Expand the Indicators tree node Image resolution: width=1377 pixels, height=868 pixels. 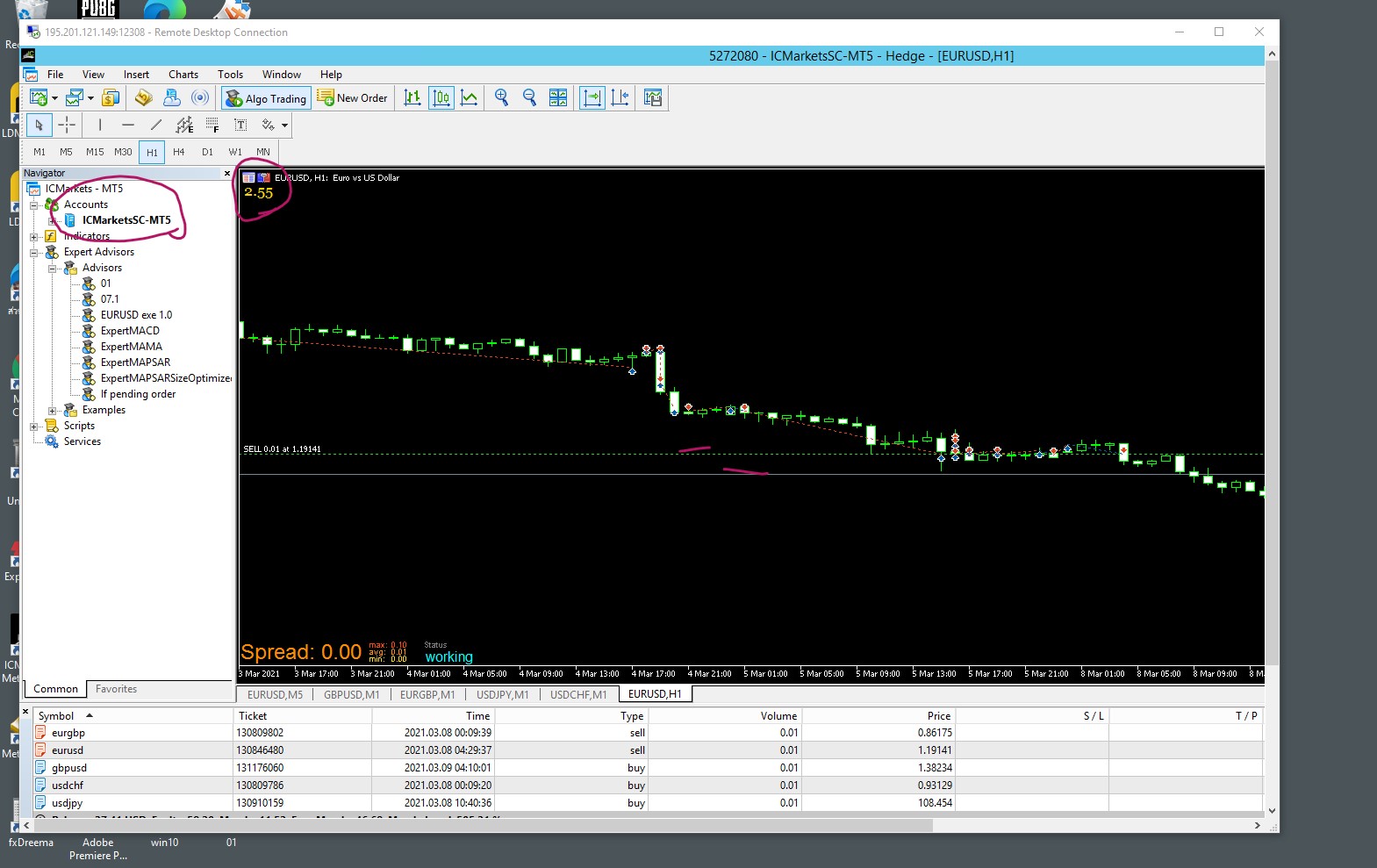(x=34, y=236)
